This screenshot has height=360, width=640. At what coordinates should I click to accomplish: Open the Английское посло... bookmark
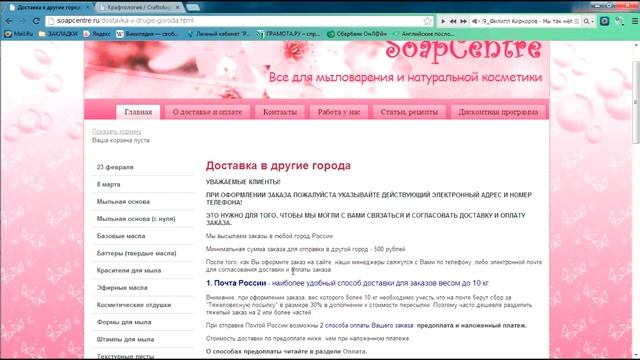(424, 34)
